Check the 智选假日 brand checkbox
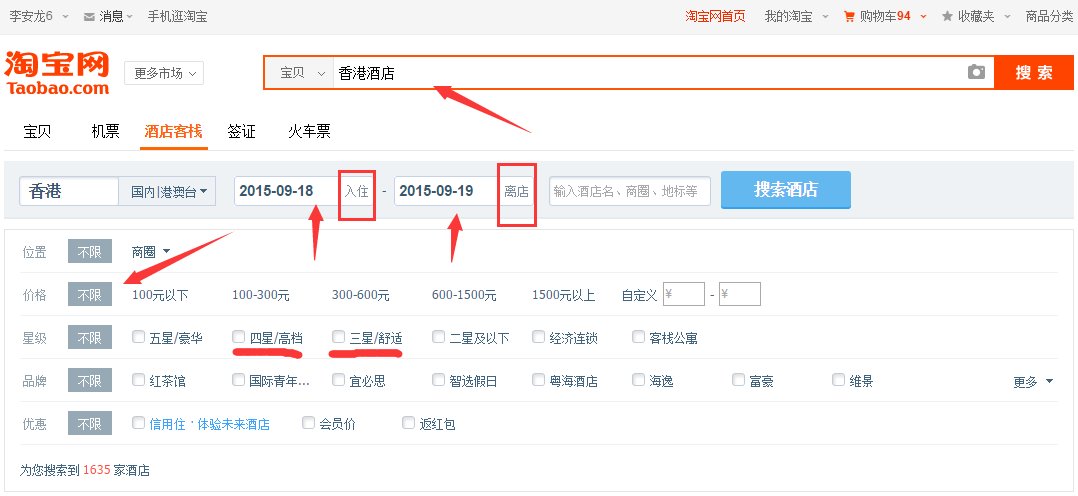1078x496 pixels. [x=439, y=380]
